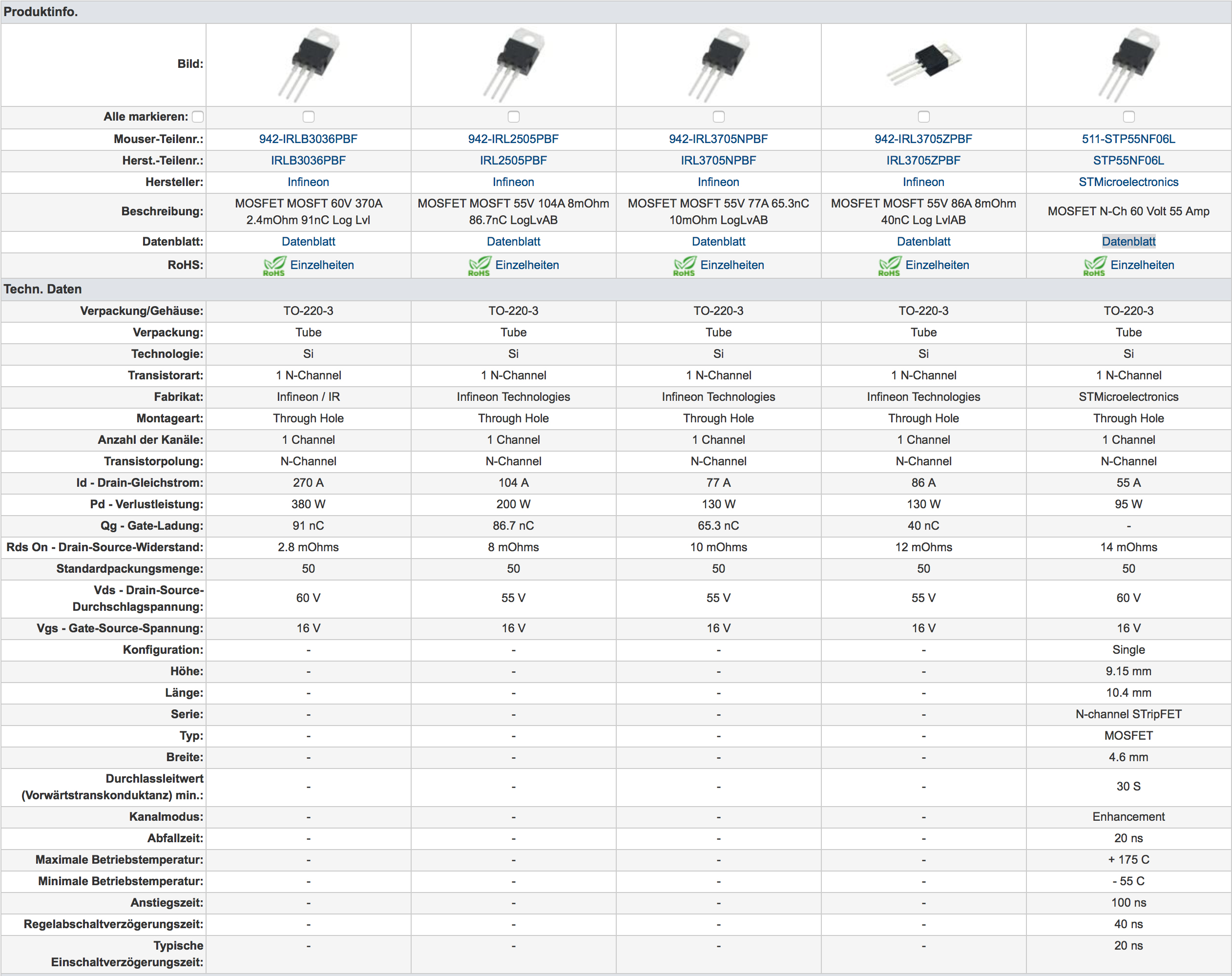Tick the checkbox above 511-STP55NF06L

1129,117
